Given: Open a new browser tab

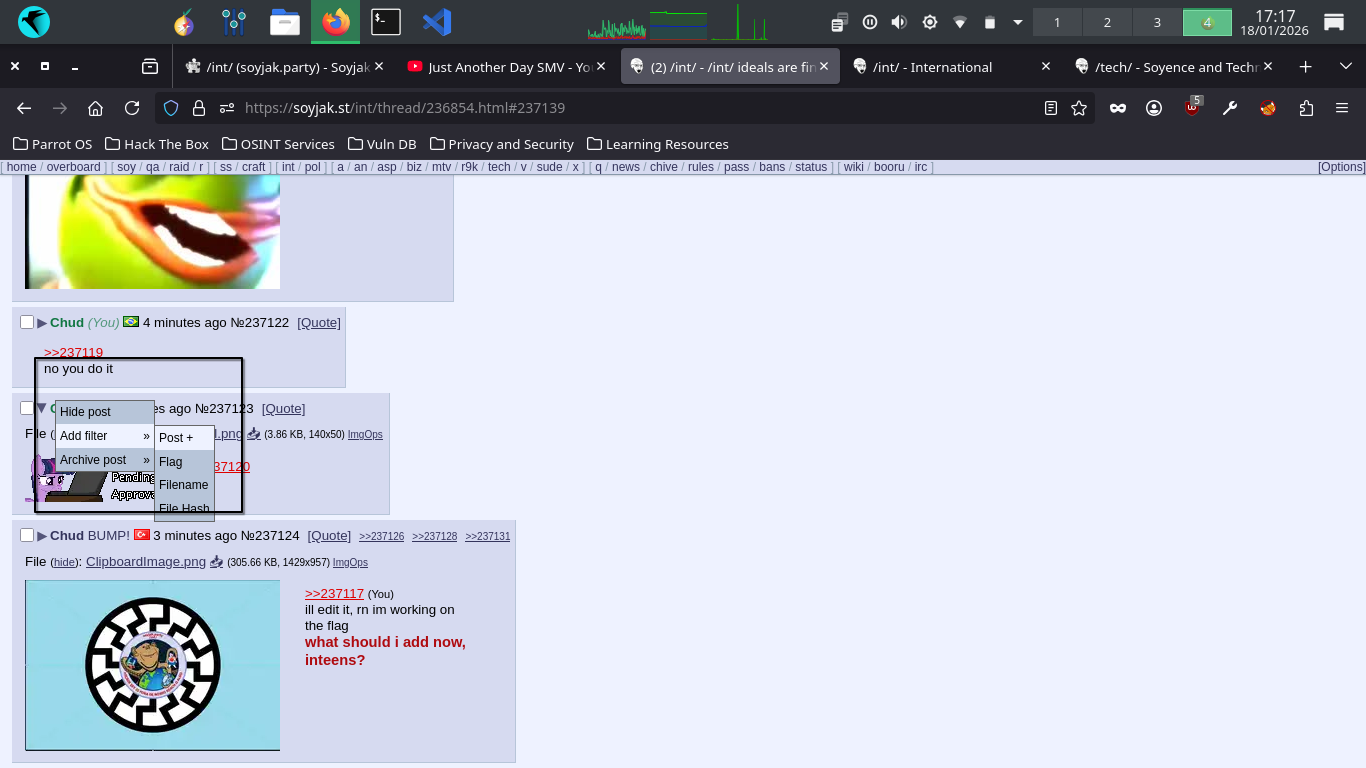Looking at the screenshot, I should [x=1305, y=67].
